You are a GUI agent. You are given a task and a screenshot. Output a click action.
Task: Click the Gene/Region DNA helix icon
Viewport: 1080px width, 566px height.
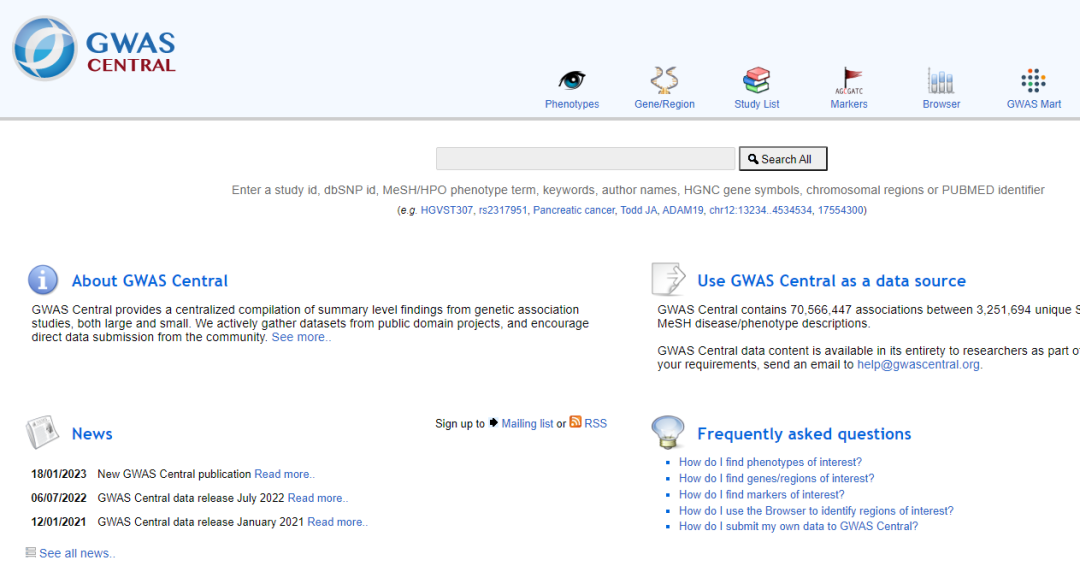tap(664, 80)
